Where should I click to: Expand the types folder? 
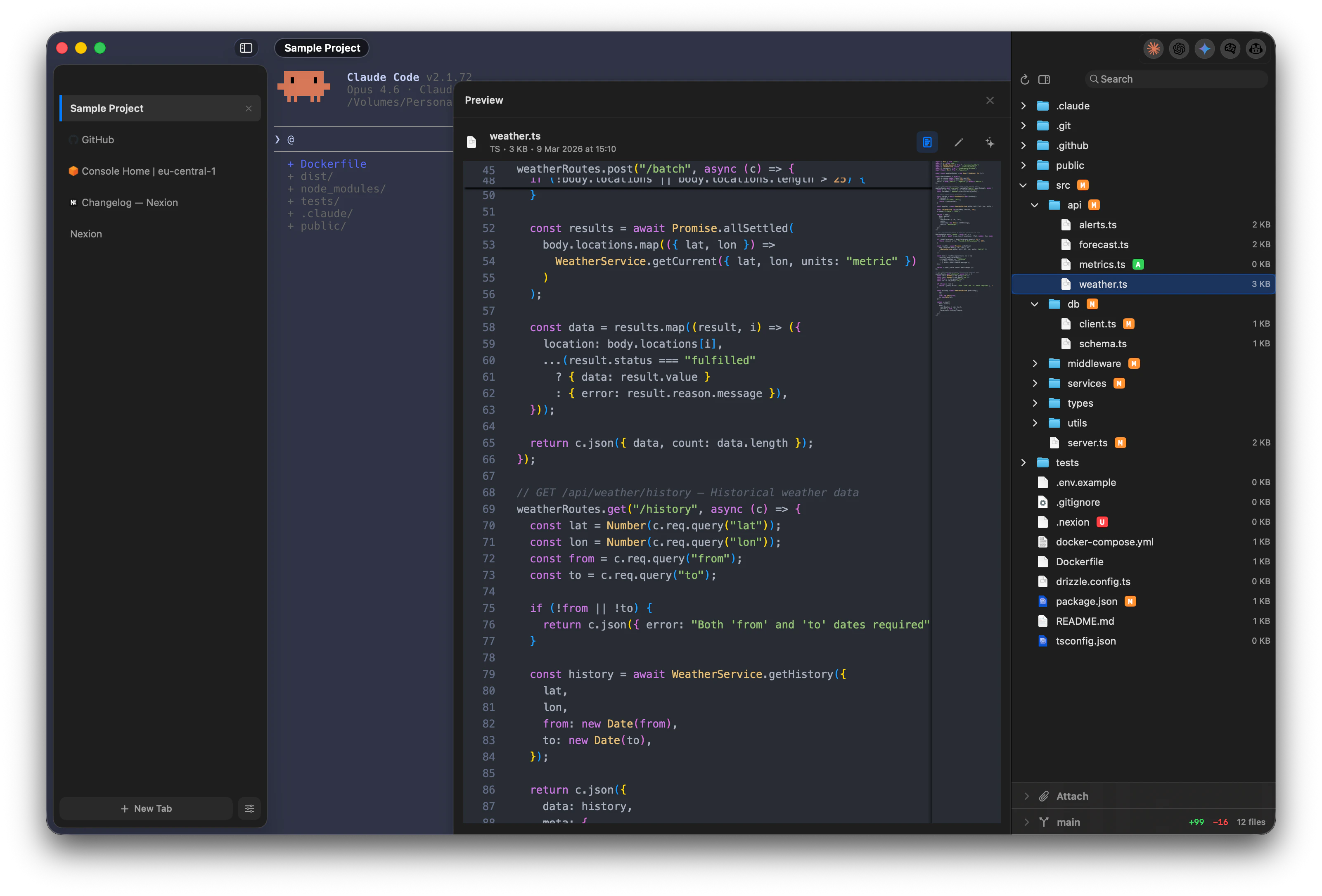point(1035,403)
